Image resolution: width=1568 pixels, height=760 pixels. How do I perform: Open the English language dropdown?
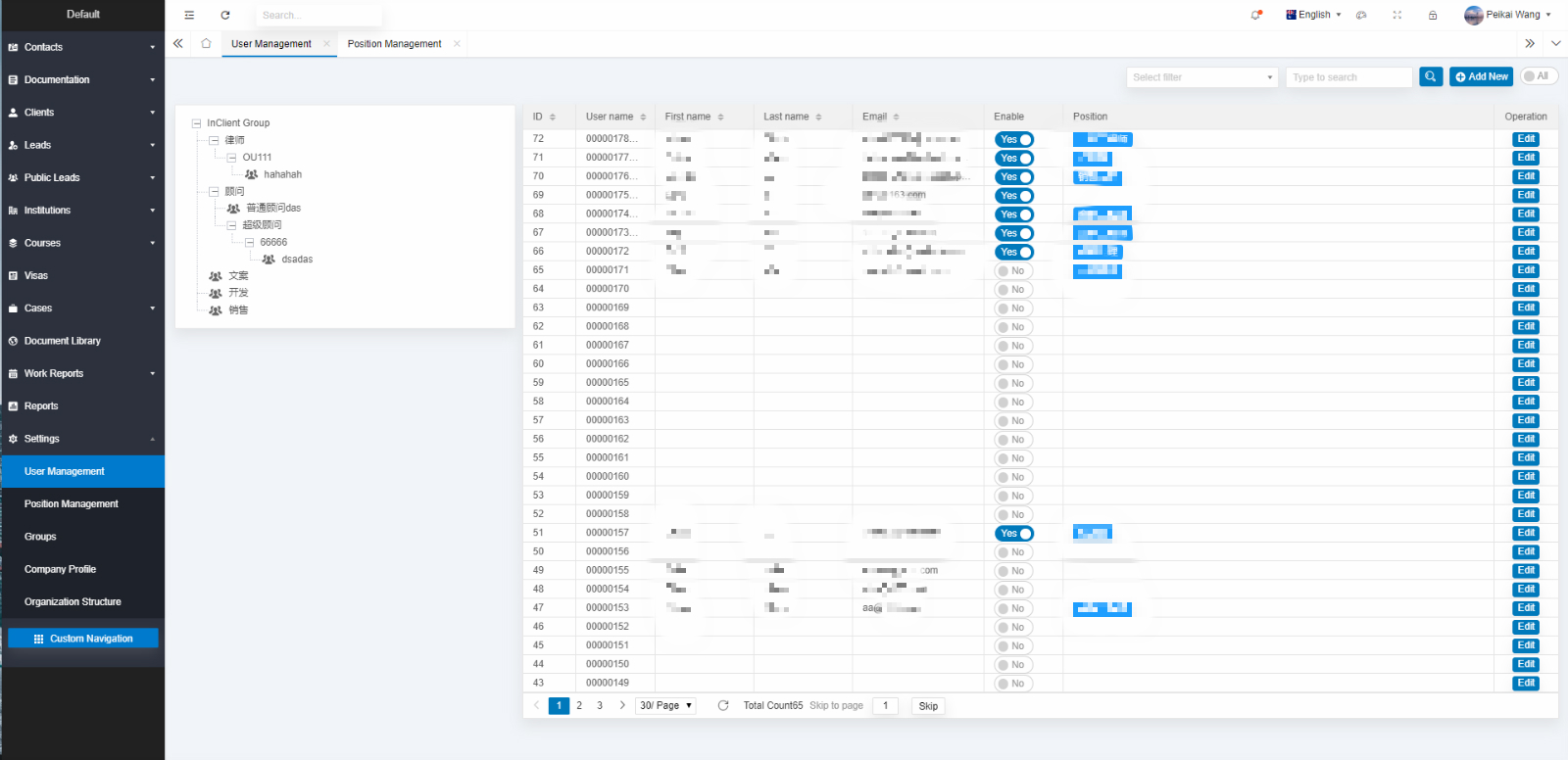[1314, 15]
